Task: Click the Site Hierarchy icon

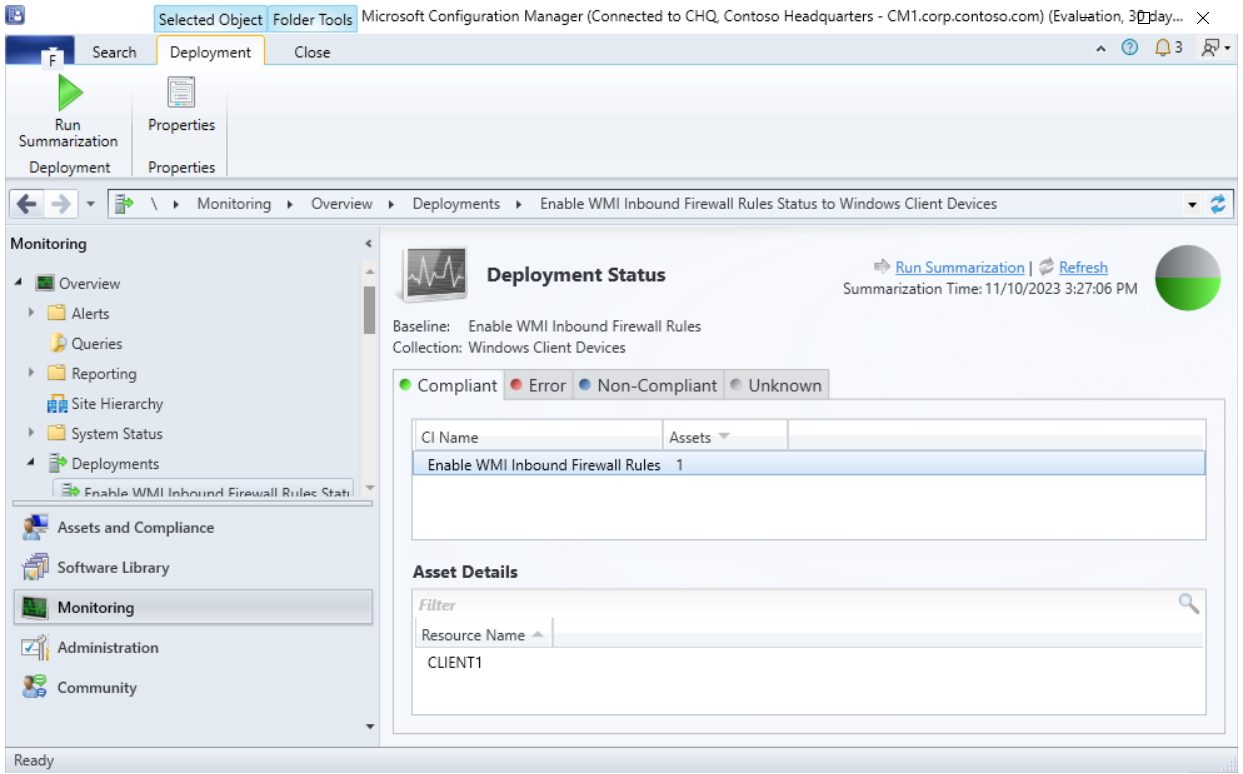Action: click(x=57, y=404)
